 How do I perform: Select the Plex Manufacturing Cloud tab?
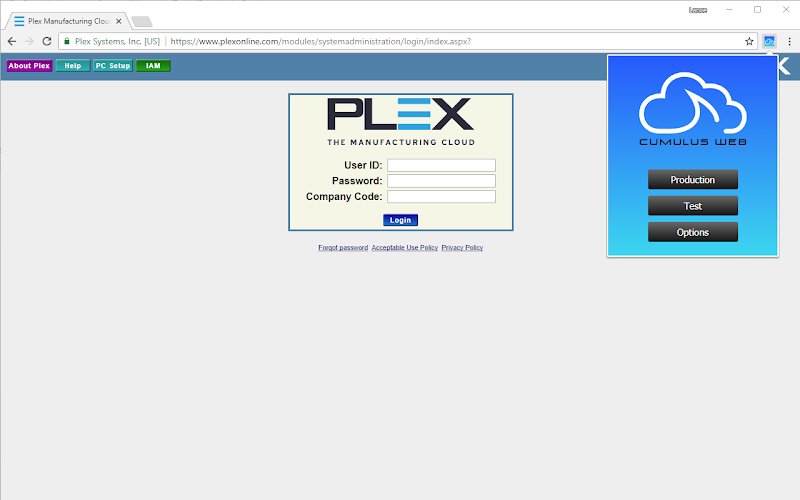click(66, 21)
